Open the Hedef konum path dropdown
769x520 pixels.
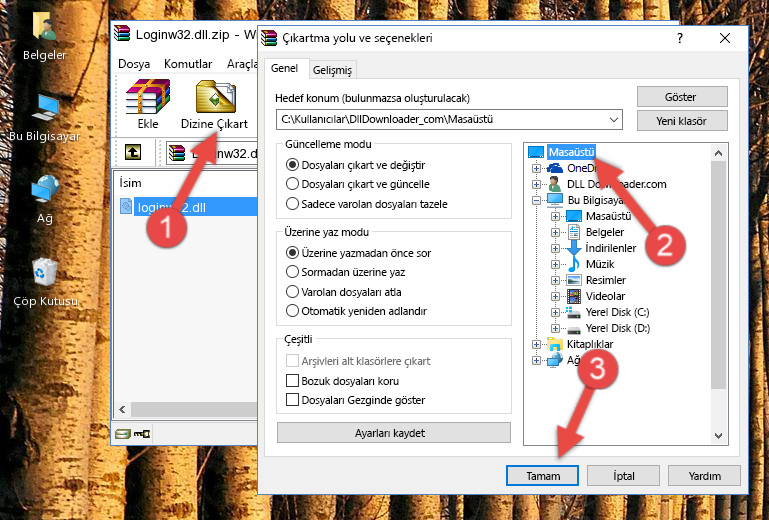615,119
